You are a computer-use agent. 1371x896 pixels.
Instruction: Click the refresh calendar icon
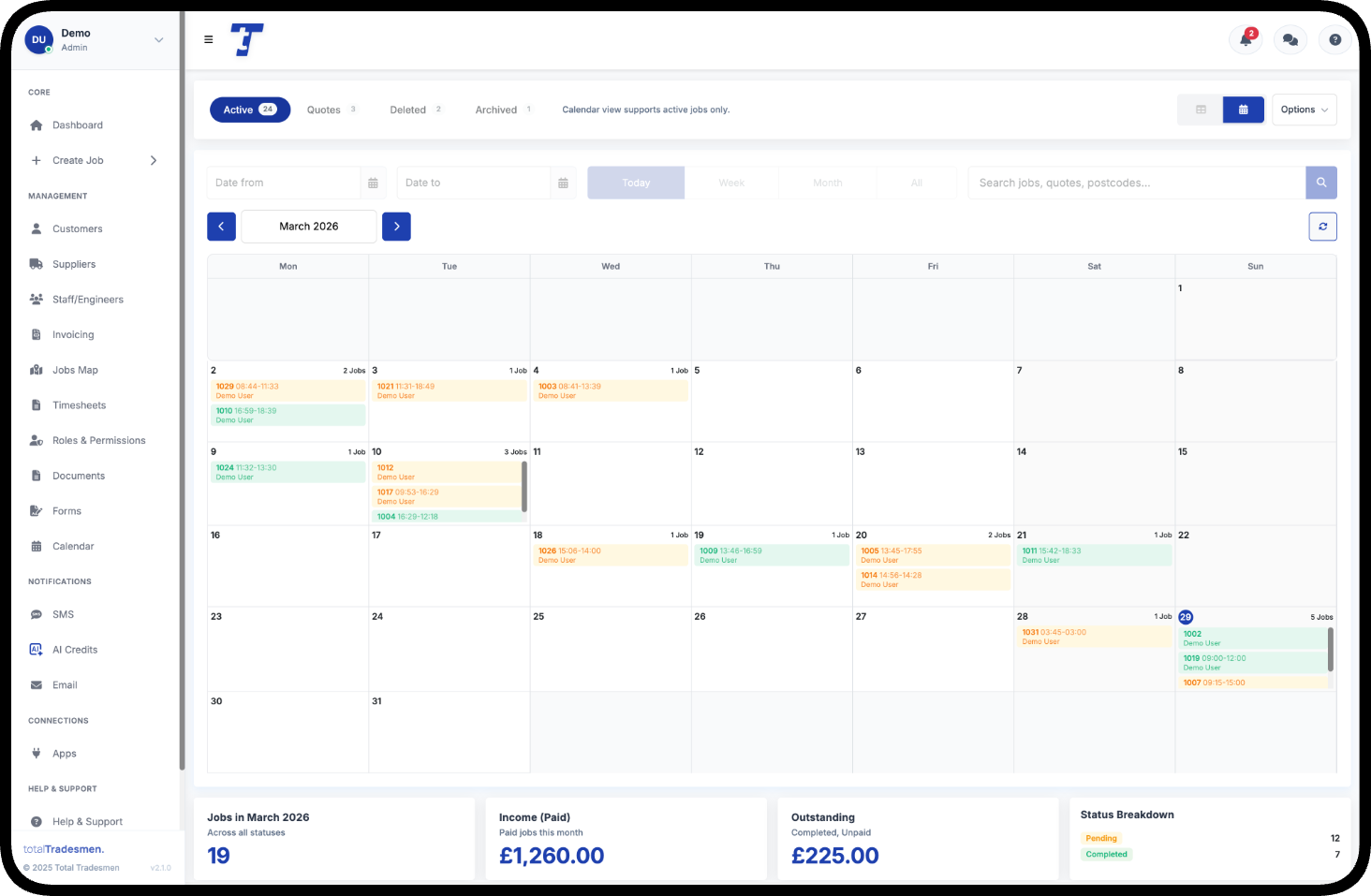click(x=1322, y=226)
